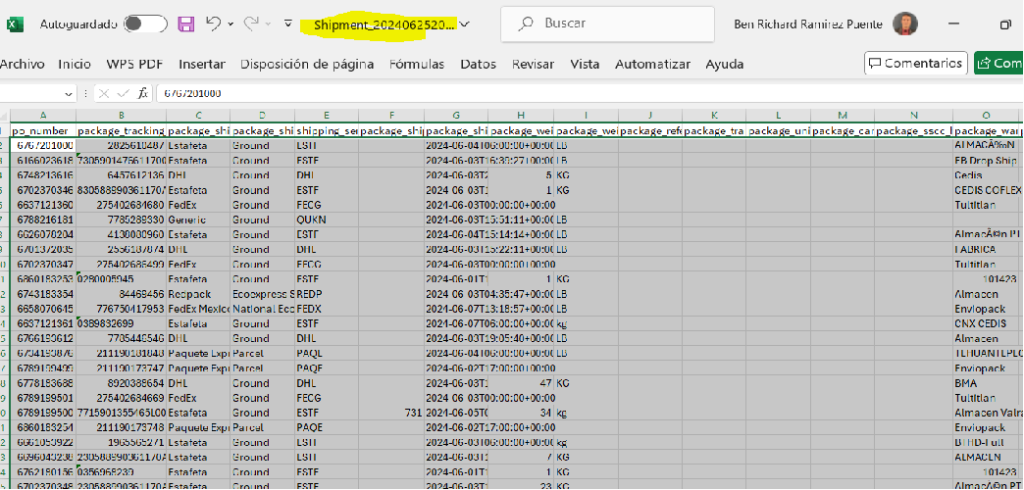Open the Comentarios pane button
The width and height of the screenshot is (1024, 490).
[x=916, y=63]
